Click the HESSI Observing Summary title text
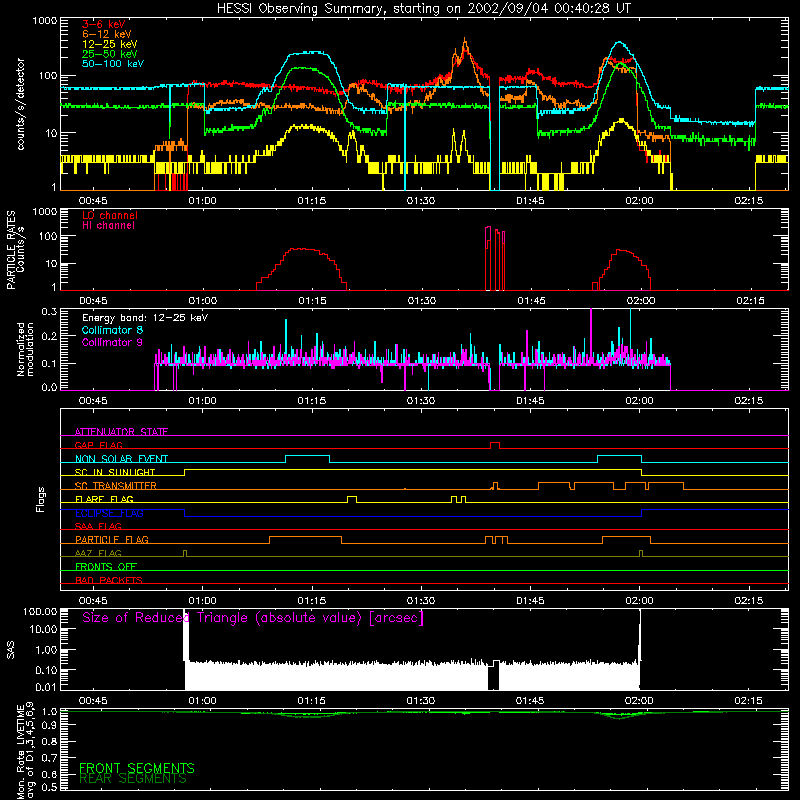Viewport: 800px width, 800px height. 424,9
